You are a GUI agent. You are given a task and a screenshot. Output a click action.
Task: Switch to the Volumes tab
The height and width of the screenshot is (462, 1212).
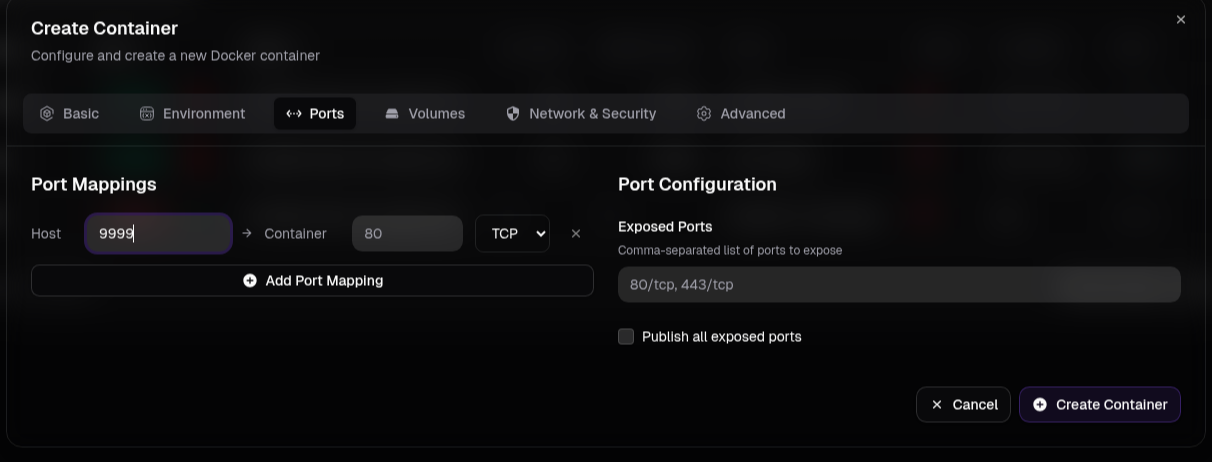click(x=425, y=114)
